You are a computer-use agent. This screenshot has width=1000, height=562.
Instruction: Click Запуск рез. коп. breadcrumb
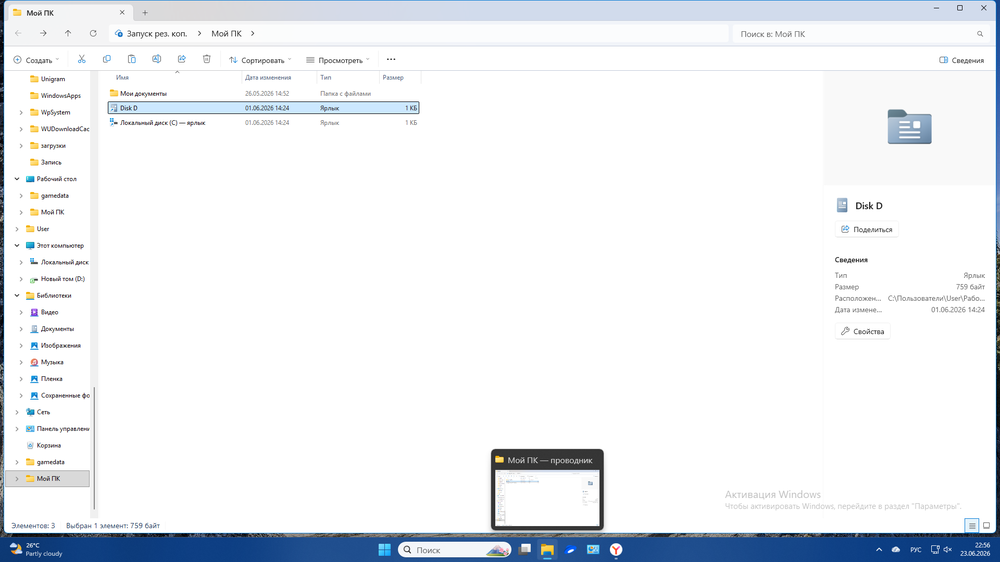pos(157,34)
